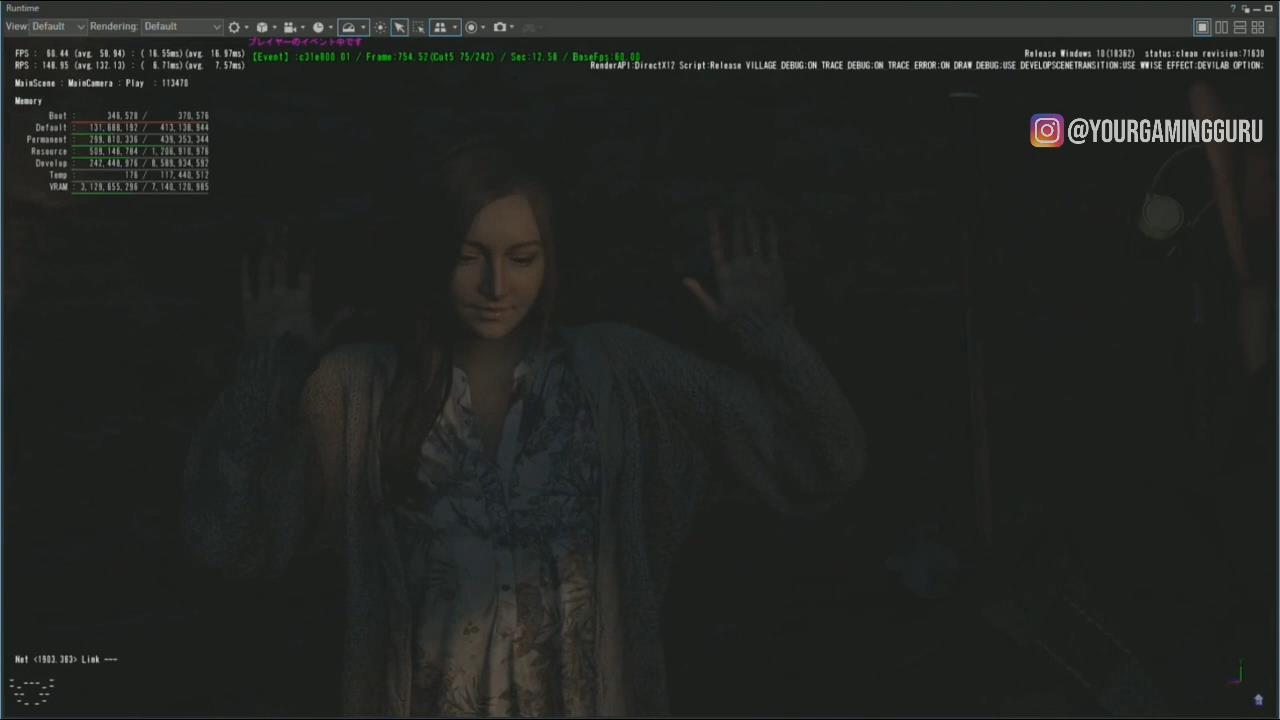Click the Resource memory row
The height and width of the screenshot is (720, 1280).
pos(120,152)
